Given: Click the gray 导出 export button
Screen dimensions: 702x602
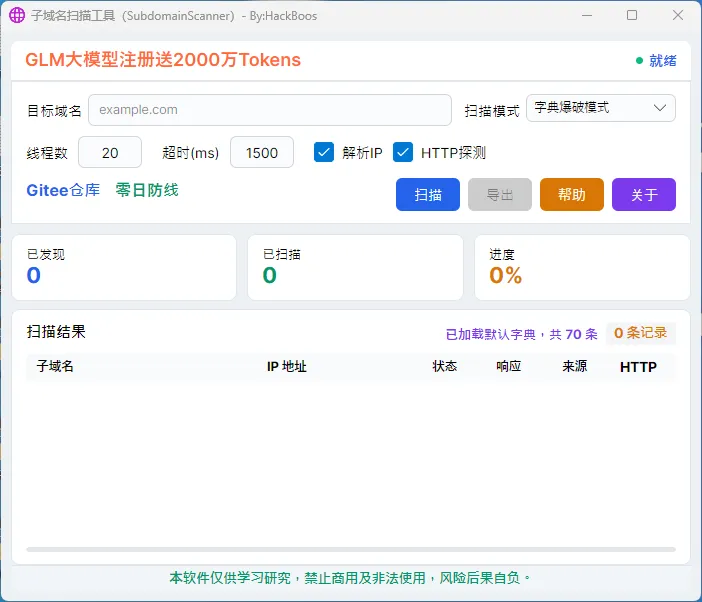Looking at the screenshot, I should [500, 194].
